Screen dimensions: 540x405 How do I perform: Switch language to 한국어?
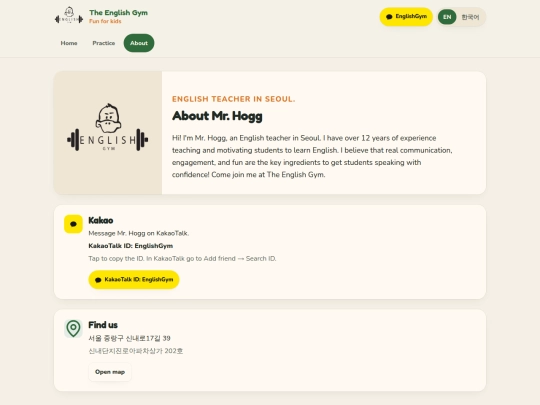(x=470, y=17)
